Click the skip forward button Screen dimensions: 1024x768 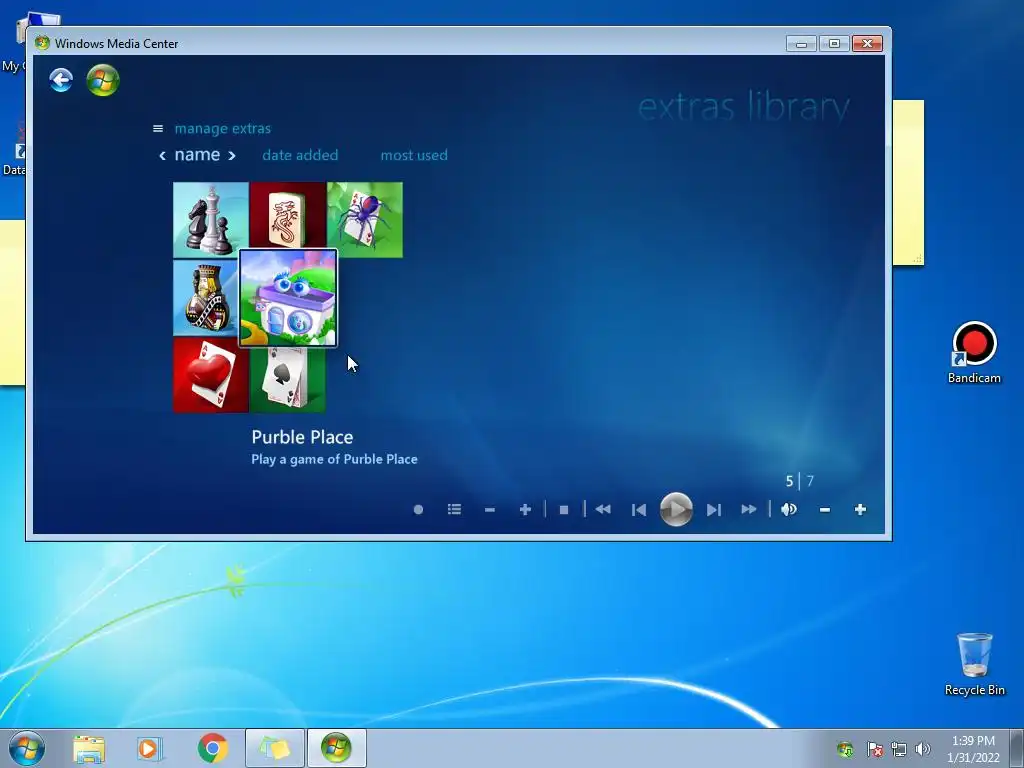[714, 509]
